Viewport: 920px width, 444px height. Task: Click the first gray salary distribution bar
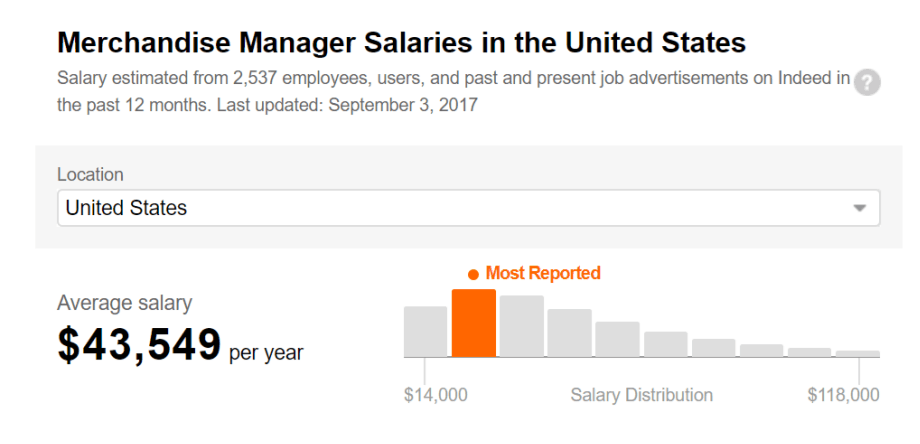[x=425, y=331]
